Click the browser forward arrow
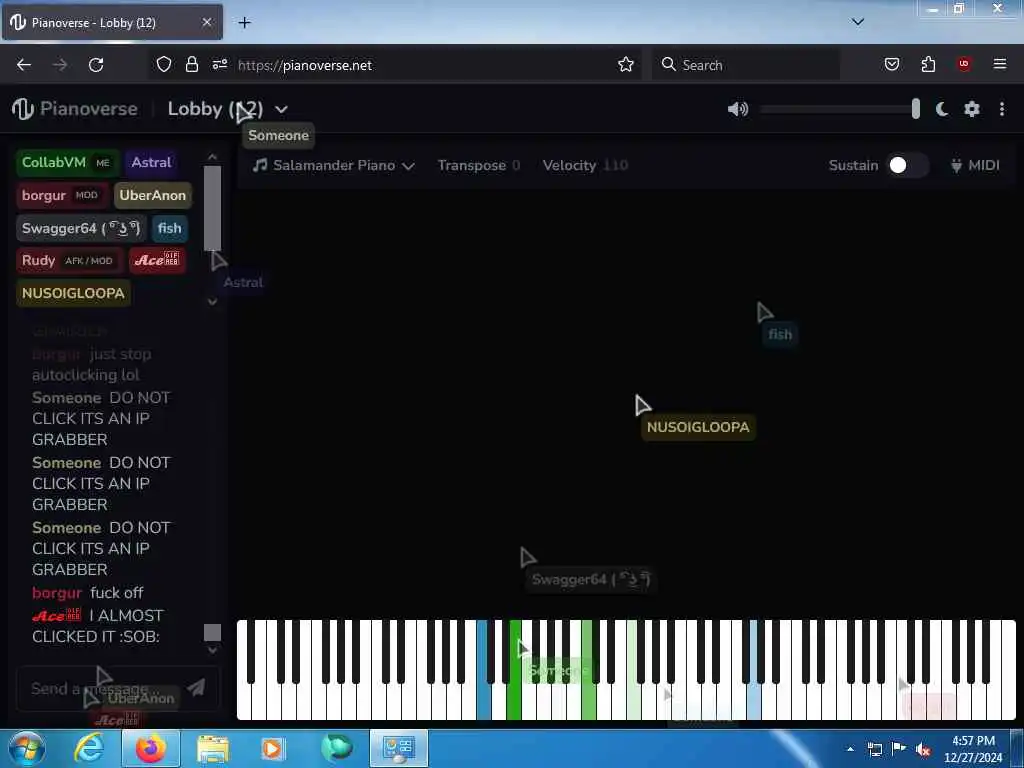Image resolution: width=1024 pixels, height=768 pixels. click(60, 65)
